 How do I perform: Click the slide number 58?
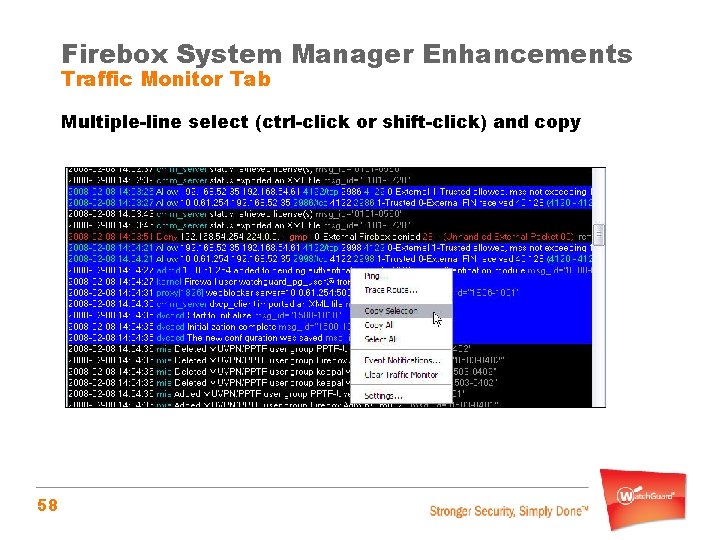tap(48, 506)
